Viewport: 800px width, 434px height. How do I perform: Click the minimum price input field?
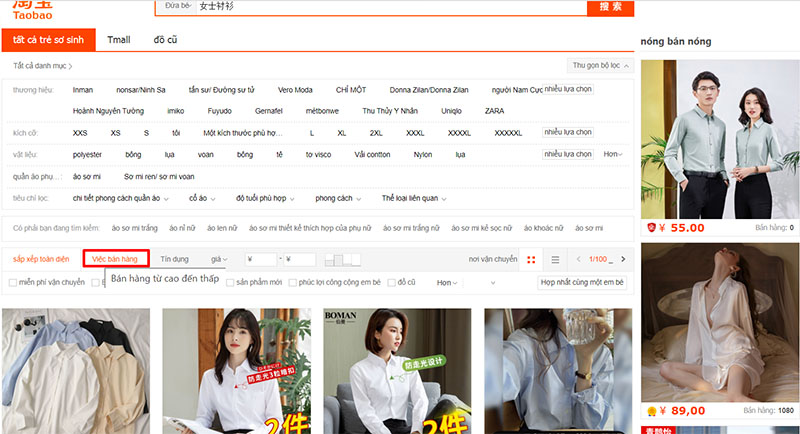click(260, 260)
